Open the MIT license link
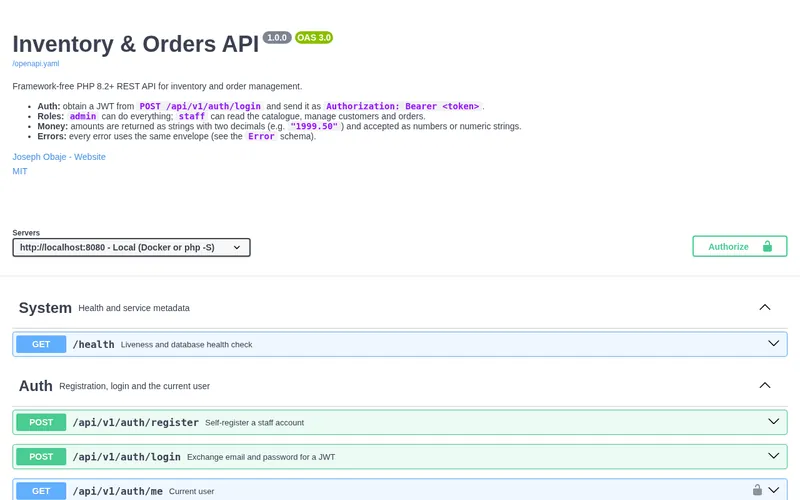 tap(20, 171)
